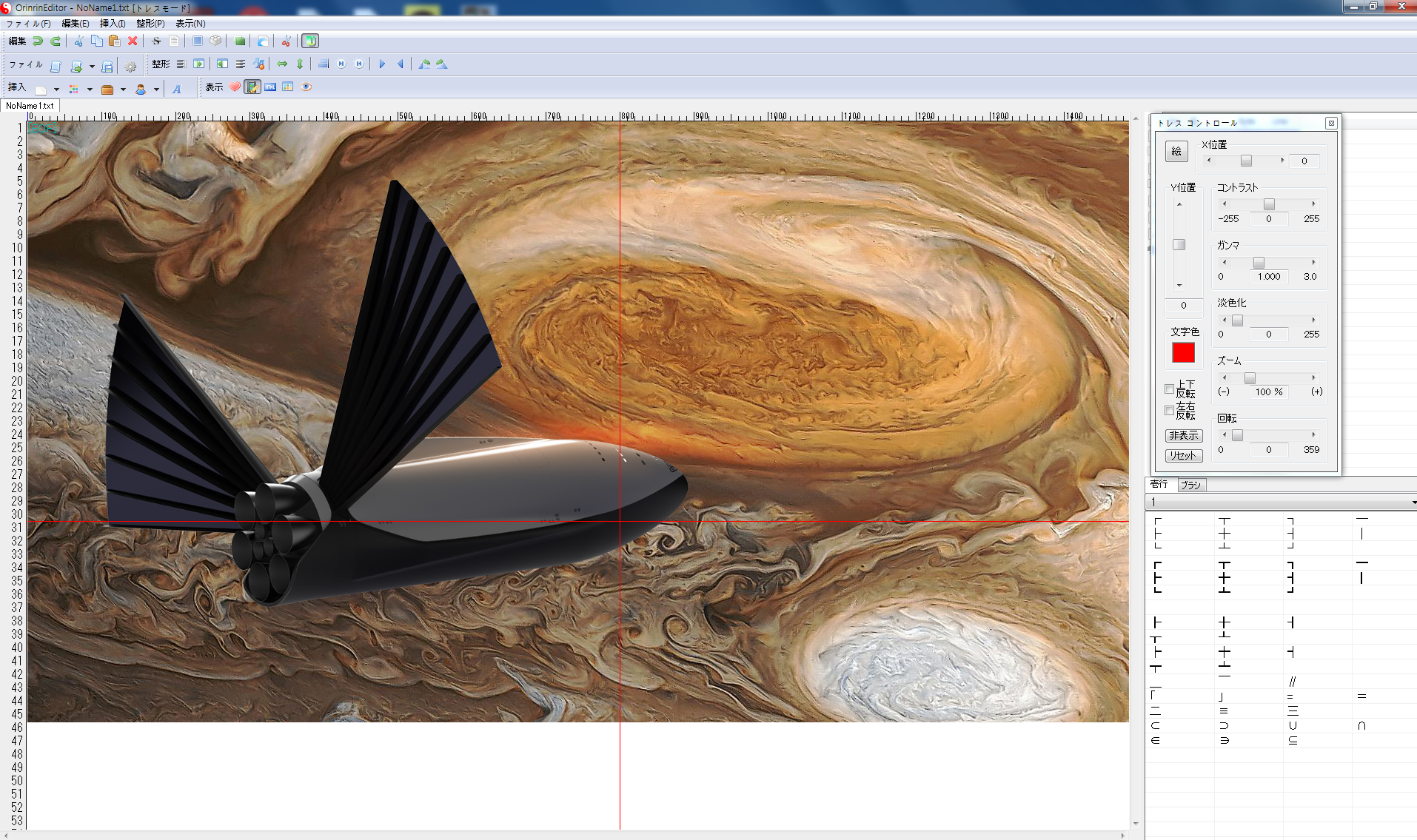Click the green undo arrow icon
The image size is (1417, 840).
click(38, 41)
